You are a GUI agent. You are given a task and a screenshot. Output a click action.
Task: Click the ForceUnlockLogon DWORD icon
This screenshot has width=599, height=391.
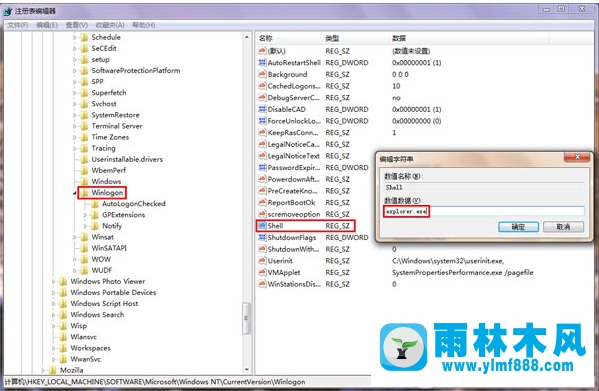262,121
